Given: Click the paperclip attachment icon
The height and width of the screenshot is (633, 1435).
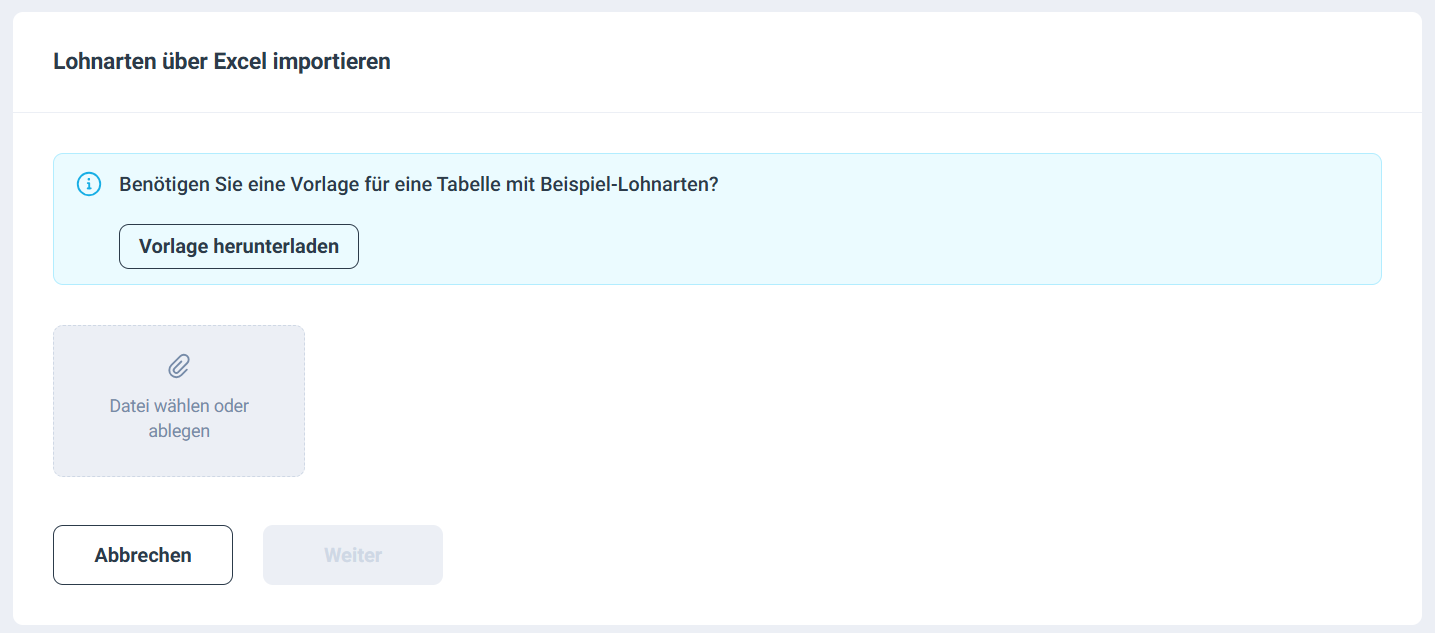Looking at the screenshot, I should point(179,366).
